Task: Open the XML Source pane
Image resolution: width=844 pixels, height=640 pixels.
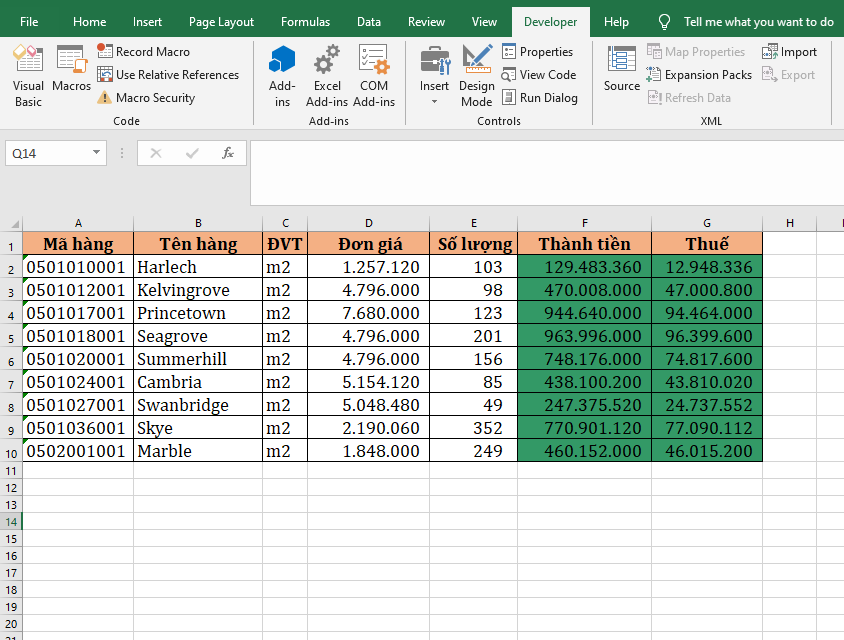Action: coord(622,70)
